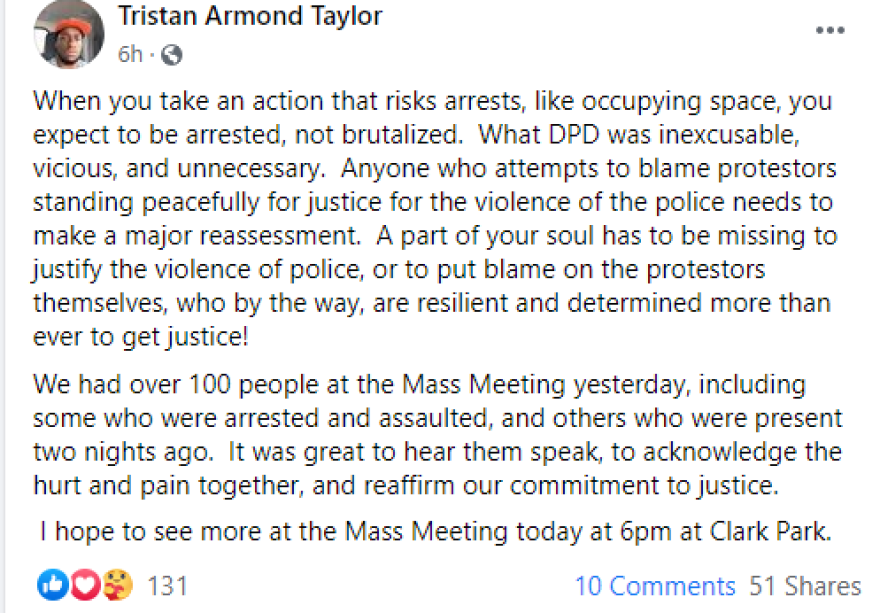The width and height of the screenshot is (880, 613).
Task: Click the Care hugging-heart reaction icon
Action: 117,585
